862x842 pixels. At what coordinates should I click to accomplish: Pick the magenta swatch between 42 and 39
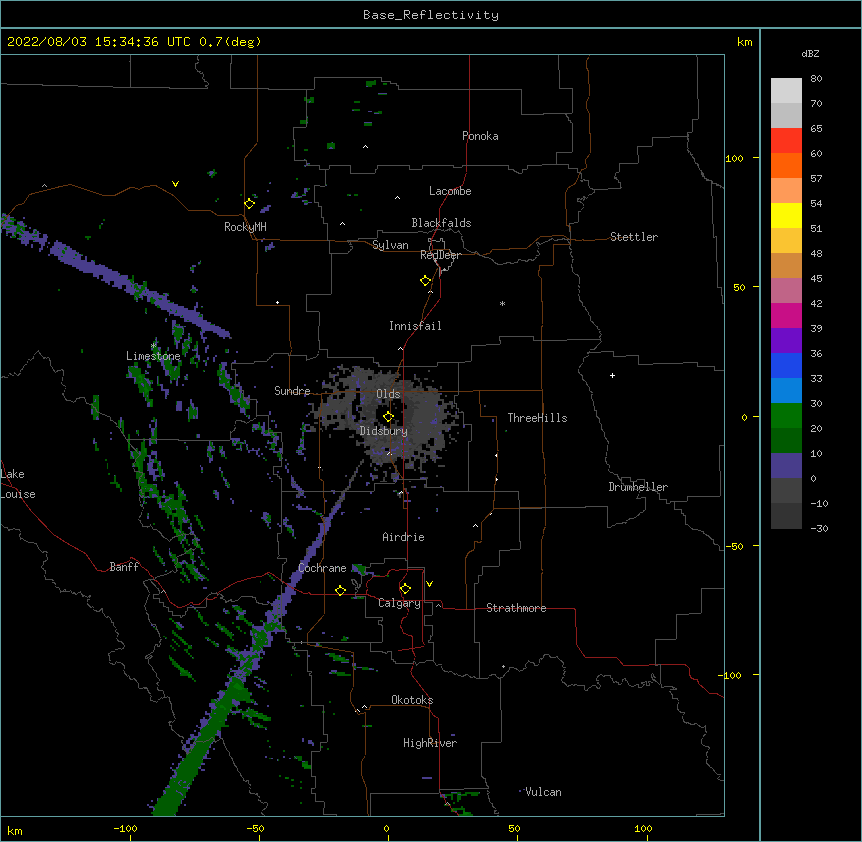point(786,315)
